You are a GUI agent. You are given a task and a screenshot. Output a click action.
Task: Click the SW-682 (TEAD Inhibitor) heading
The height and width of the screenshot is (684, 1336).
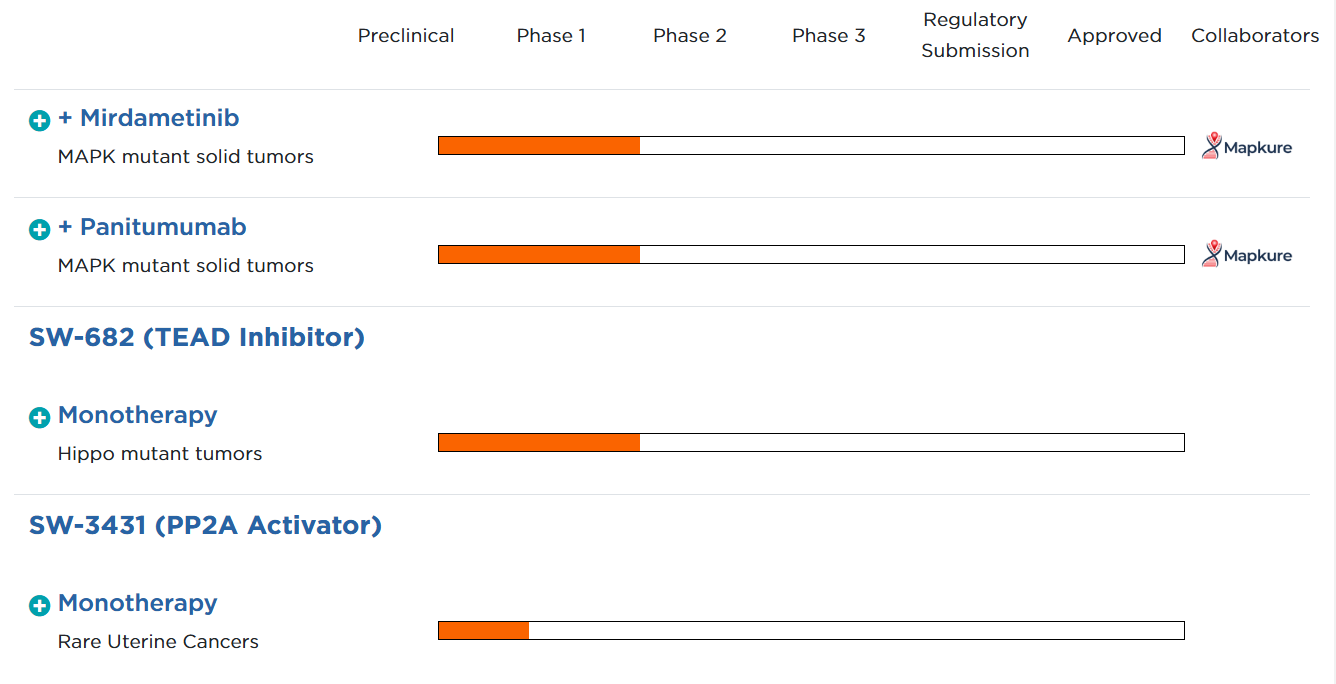(x=197, y=337)
